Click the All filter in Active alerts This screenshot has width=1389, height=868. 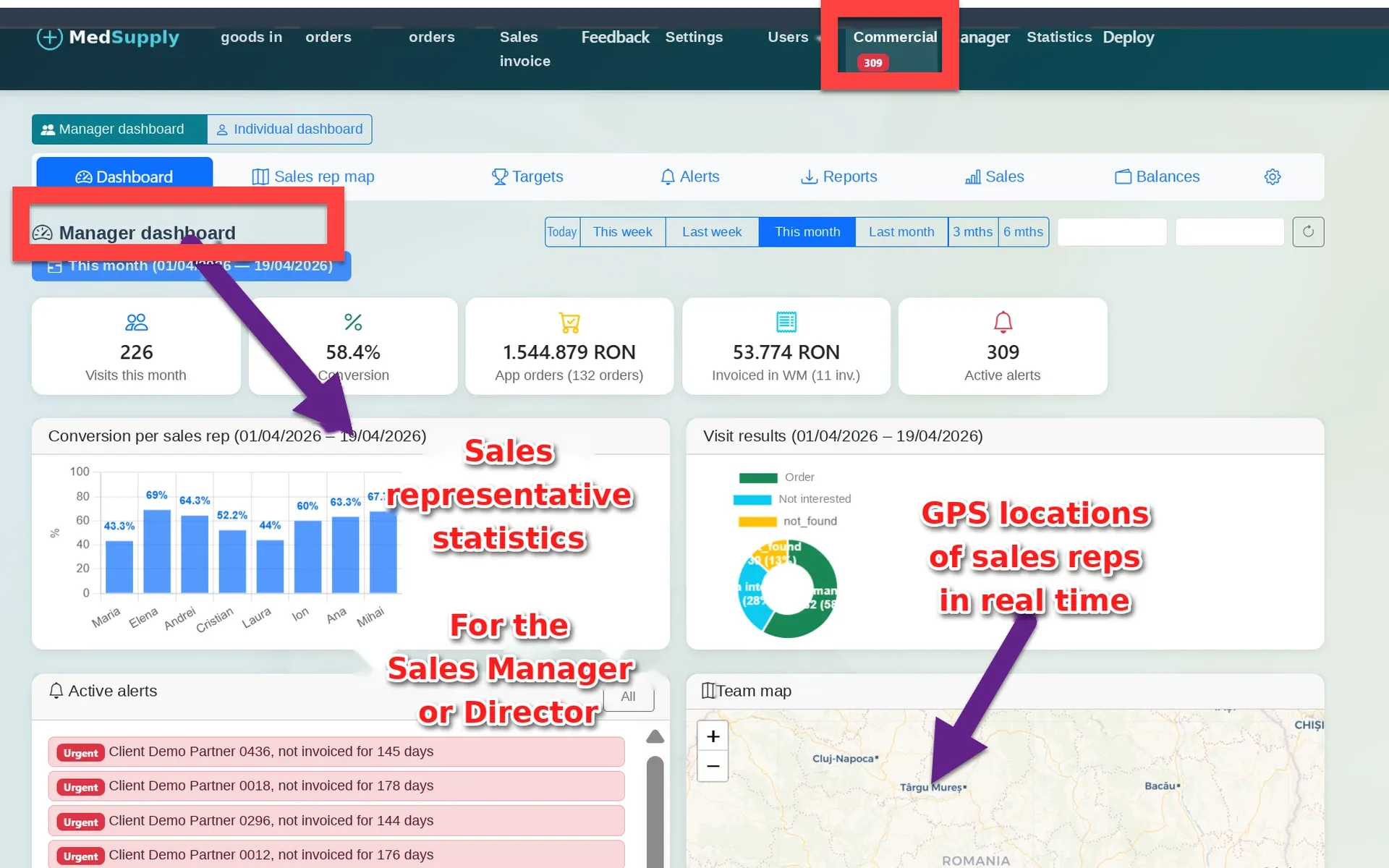click(628, 697)
